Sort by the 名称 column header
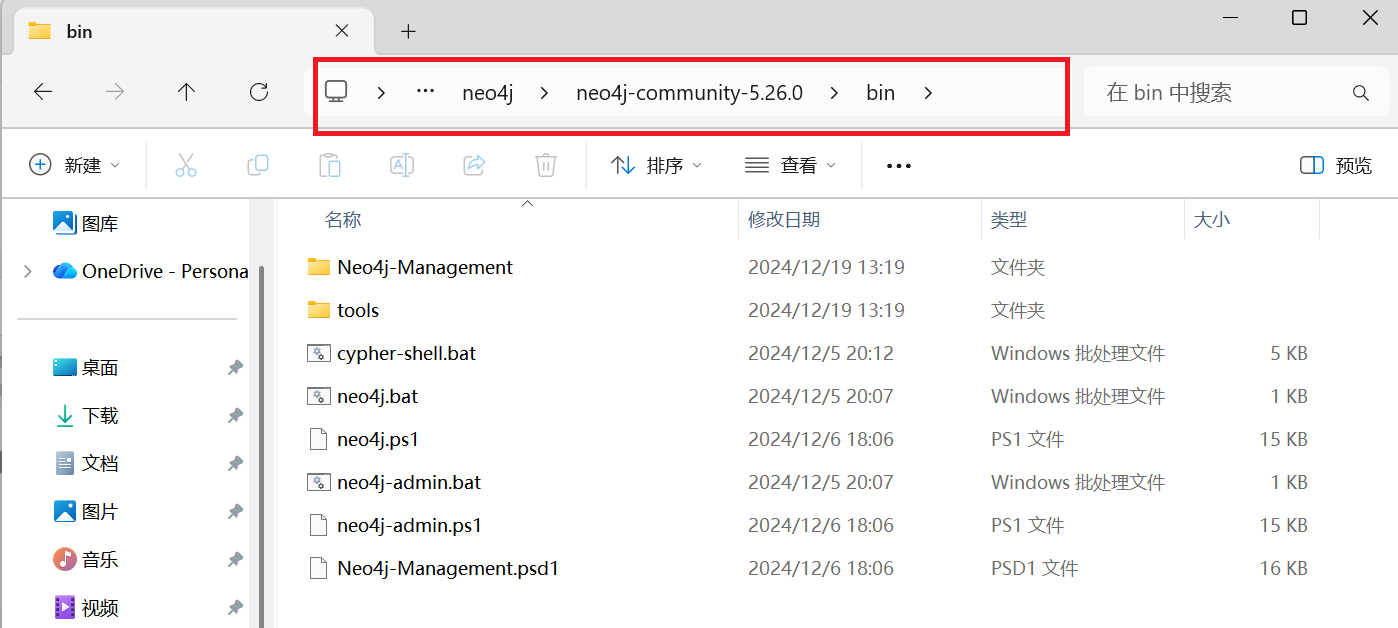Viewport: 1398px width, 628px height. coord(343,220)
